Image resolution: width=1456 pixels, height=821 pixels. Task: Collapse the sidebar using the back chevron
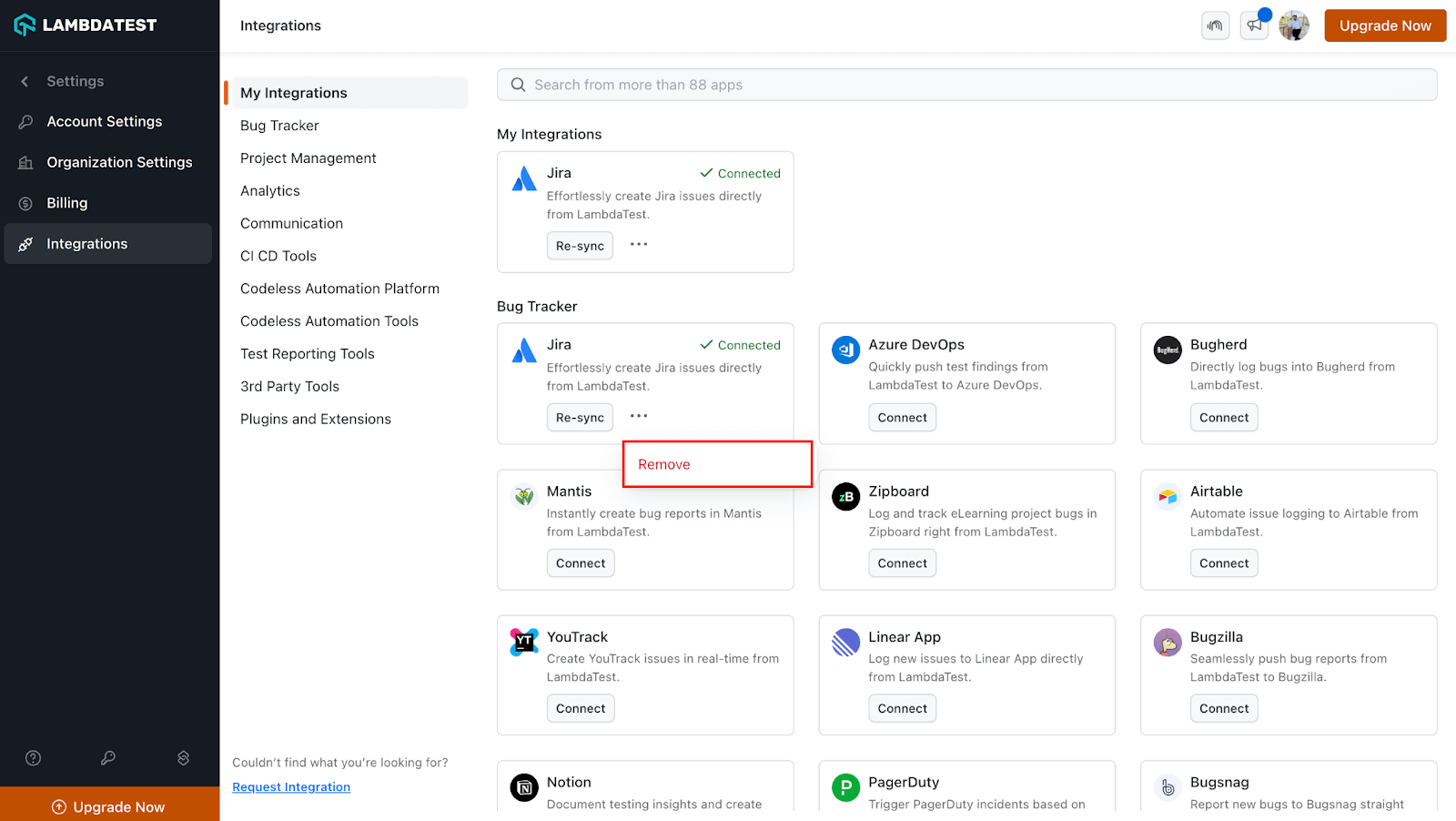tap(25, 81)
